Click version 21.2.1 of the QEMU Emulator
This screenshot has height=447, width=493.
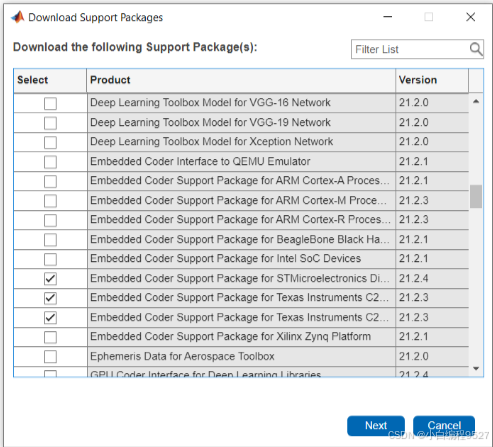click(414, 161)
